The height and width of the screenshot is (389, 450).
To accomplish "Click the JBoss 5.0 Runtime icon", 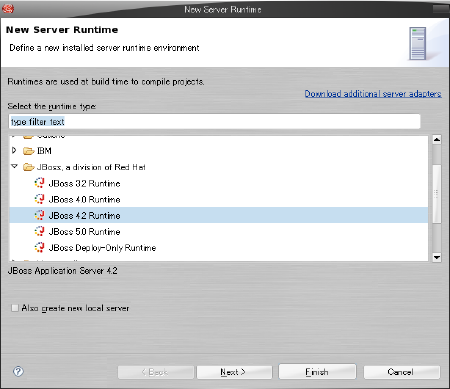I will (39, 231).
